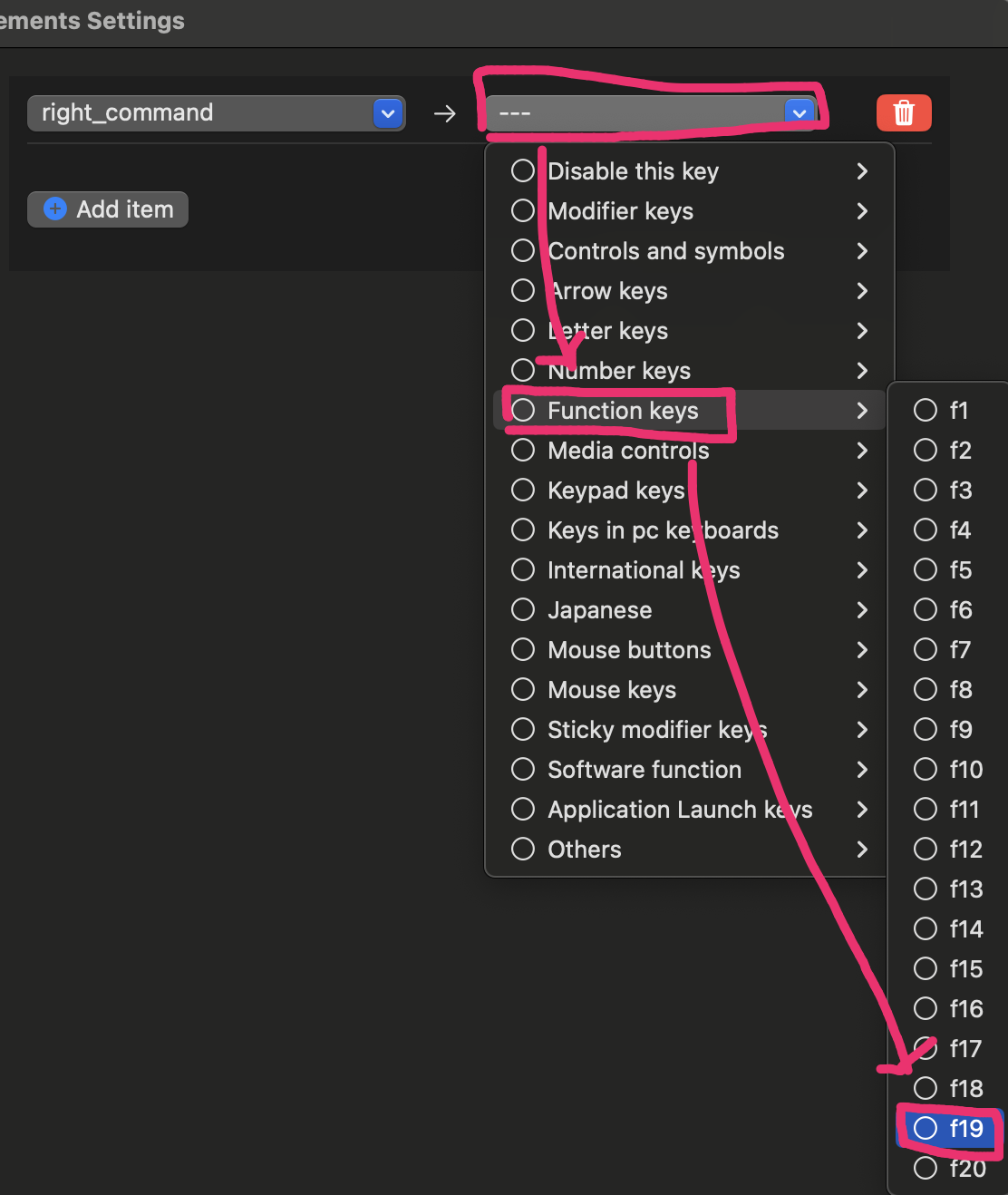Viewport: 1008px width, 1195px height.
Task: Select the f11 radio option
Action: point(926,810)
